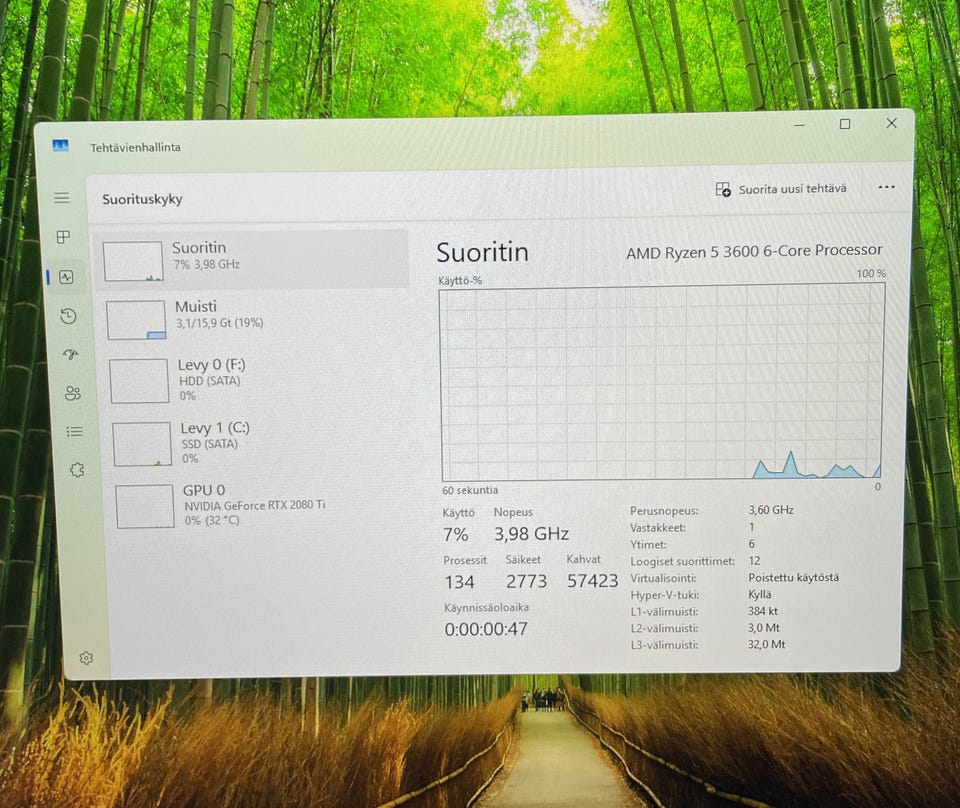Image resolution: width=960 pixels, height=808 pixels.
Task: Click the AMD Ryzen 5 3600 processor name
Action: pyautogui.click(x=754, y=251)
